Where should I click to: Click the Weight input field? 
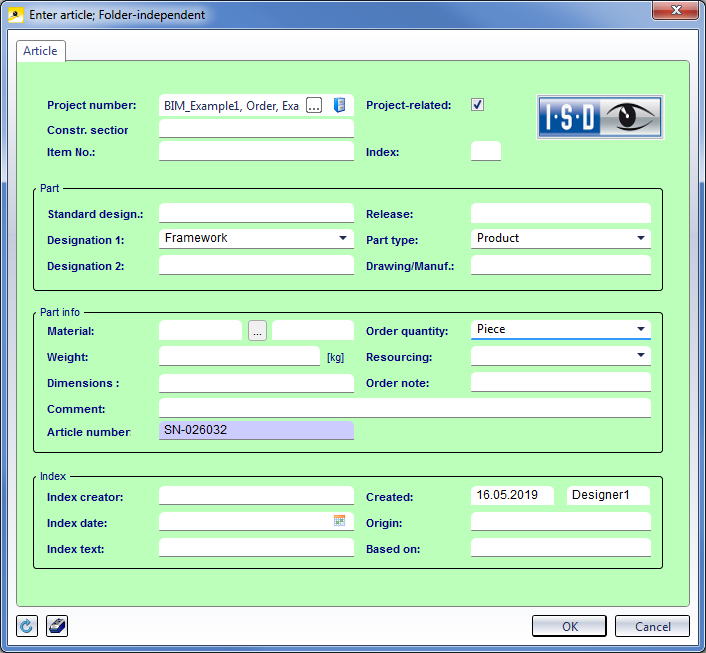(239, 356)
